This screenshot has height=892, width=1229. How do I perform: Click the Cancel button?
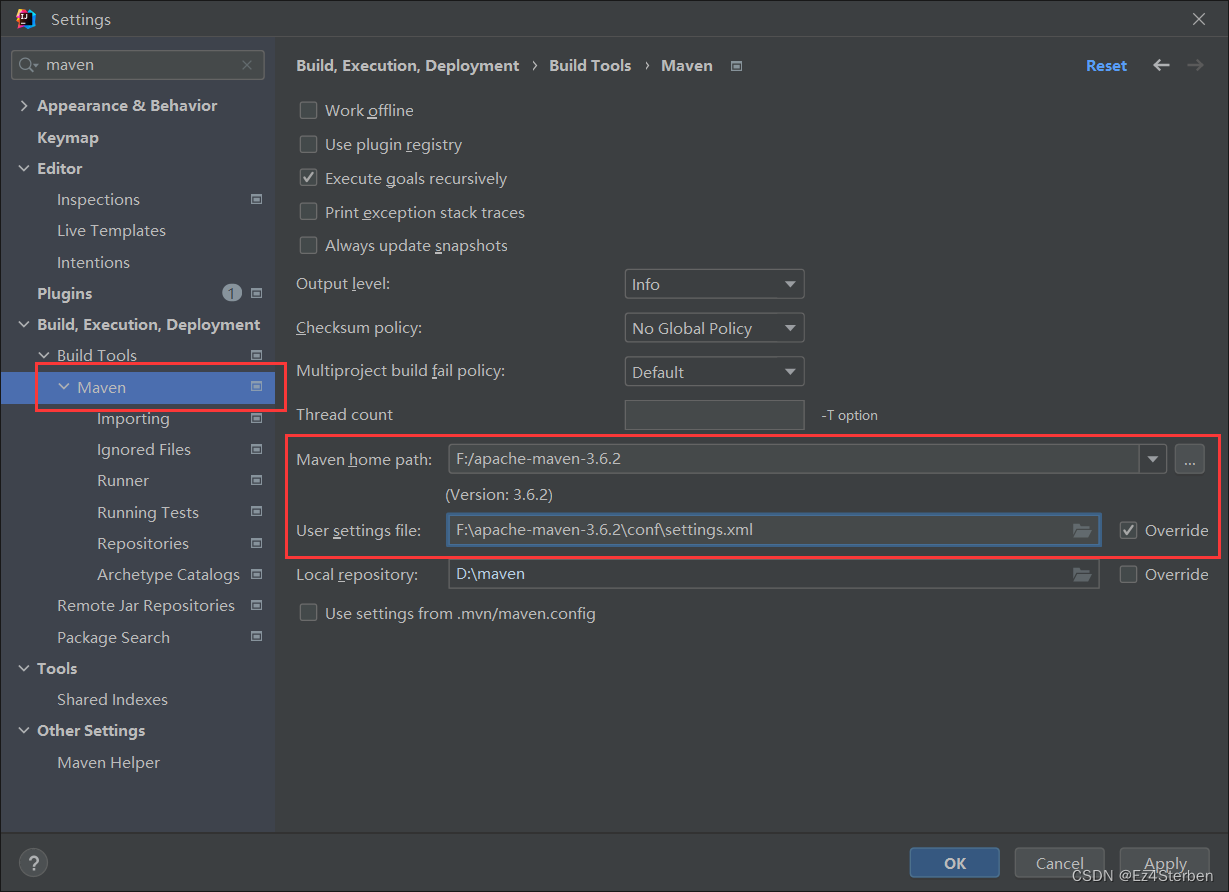tap(1060, 863)
